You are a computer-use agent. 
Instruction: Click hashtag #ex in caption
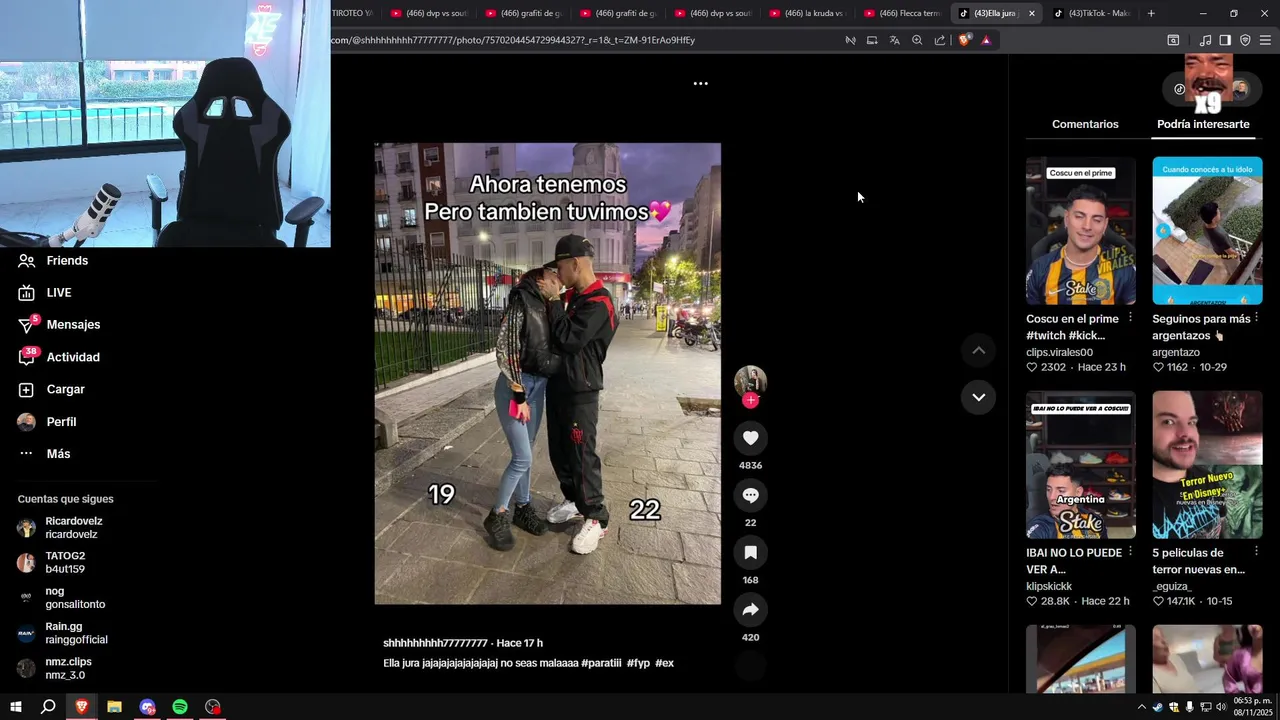coord(664,663)
